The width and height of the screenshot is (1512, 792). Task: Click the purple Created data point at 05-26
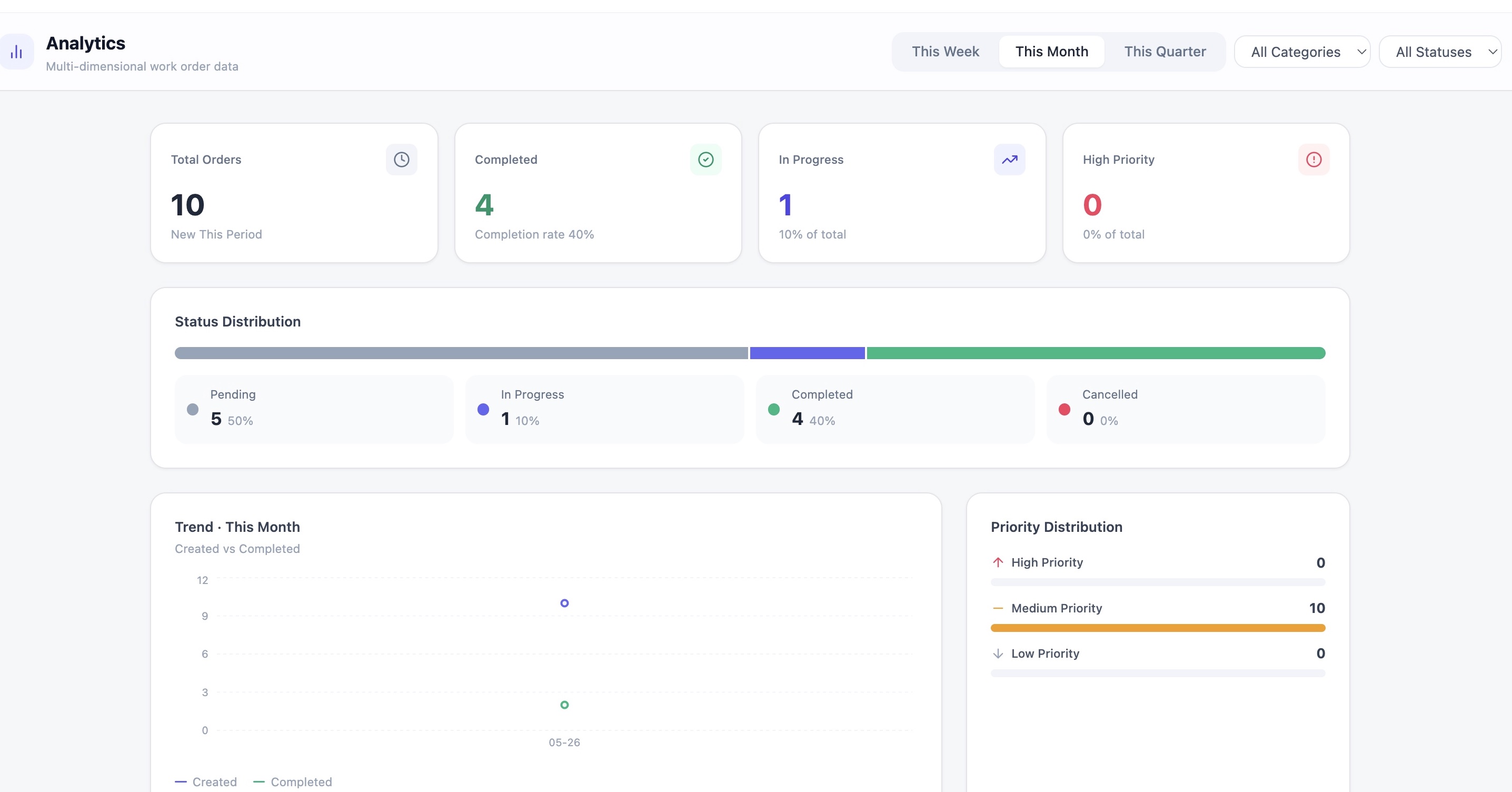[x=564, y=603]
